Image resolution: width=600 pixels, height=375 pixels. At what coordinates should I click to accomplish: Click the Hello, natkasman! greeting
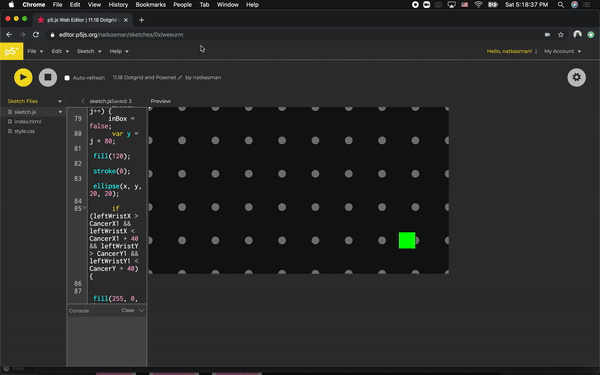pyautogui.click(x=509, y=51)
